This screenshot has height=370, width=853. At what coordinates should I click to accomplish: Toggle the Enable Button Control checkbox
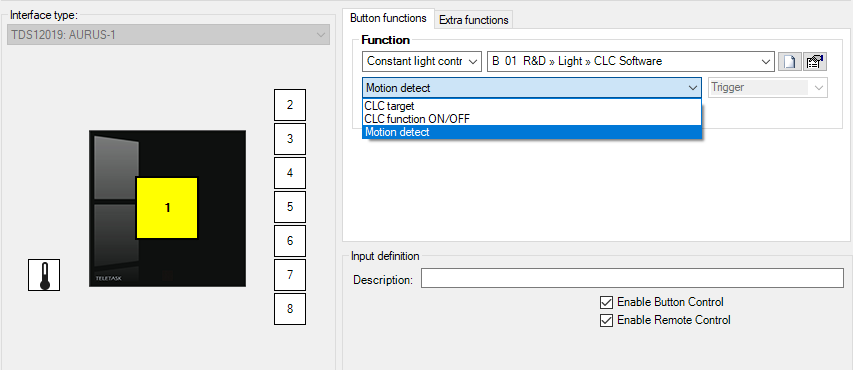pyautogui.click(x=606, y=302)
